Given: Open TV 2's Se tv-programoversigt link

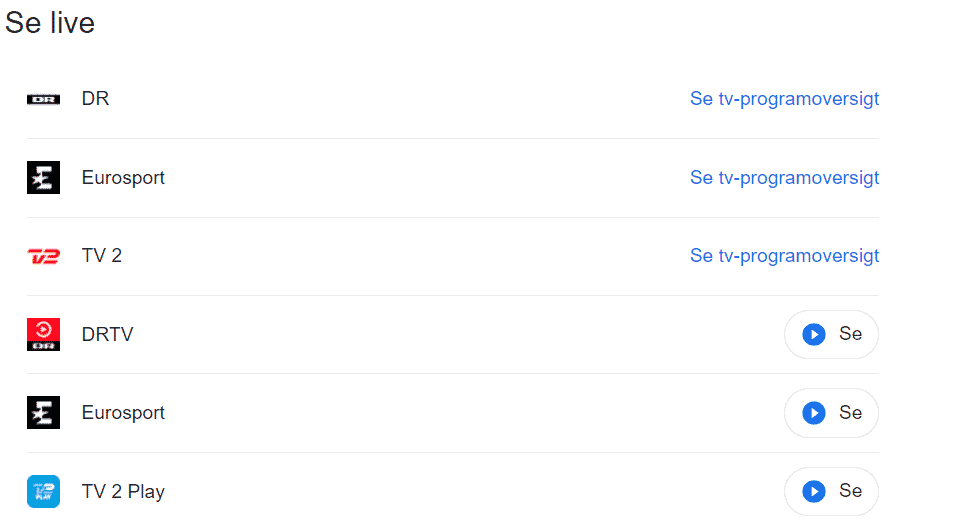Looking at the screenshot, I should (x=784, y=256).
